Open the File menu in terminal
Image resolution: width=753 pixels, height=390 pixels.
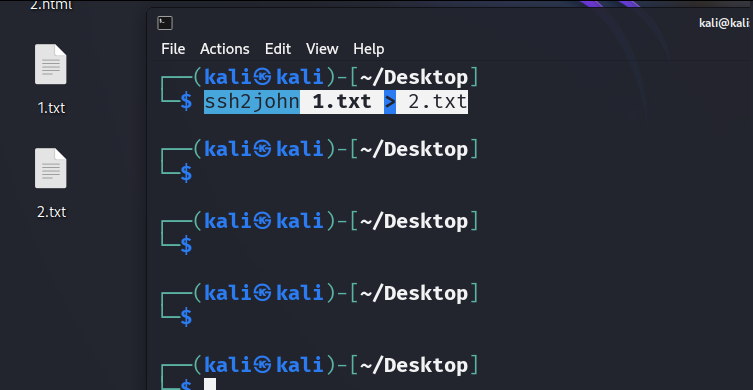coord(173,49)
